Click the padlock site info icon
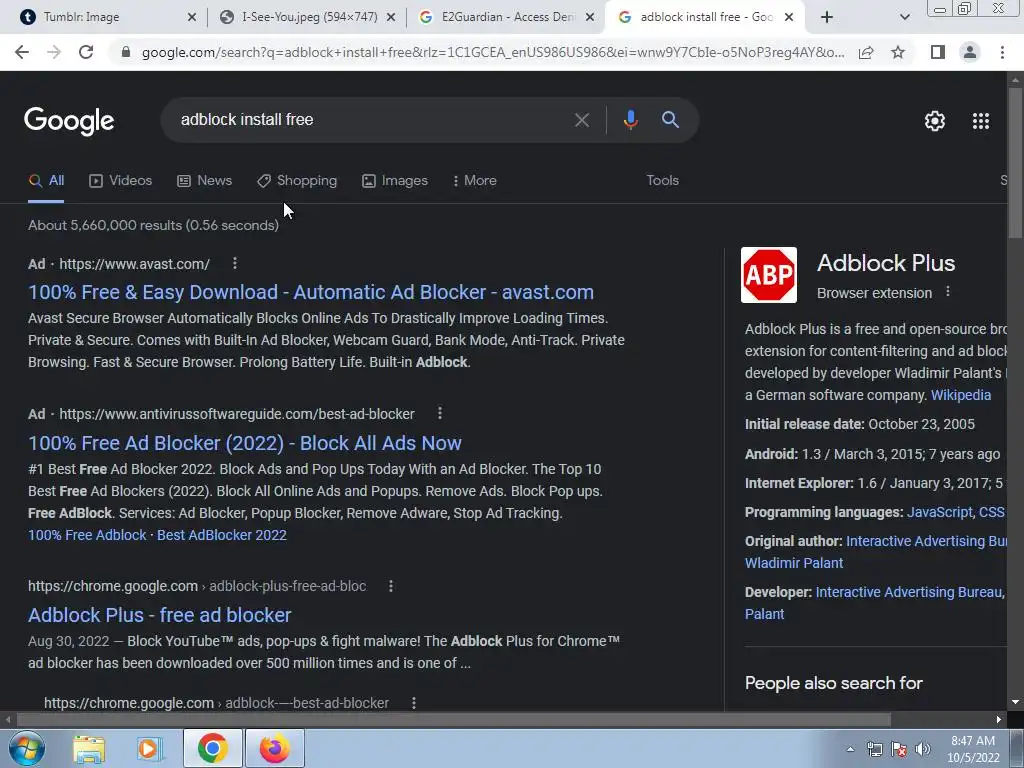This screenshot has width=1024, height=768. pyautogui.click(x=126, y=52)
